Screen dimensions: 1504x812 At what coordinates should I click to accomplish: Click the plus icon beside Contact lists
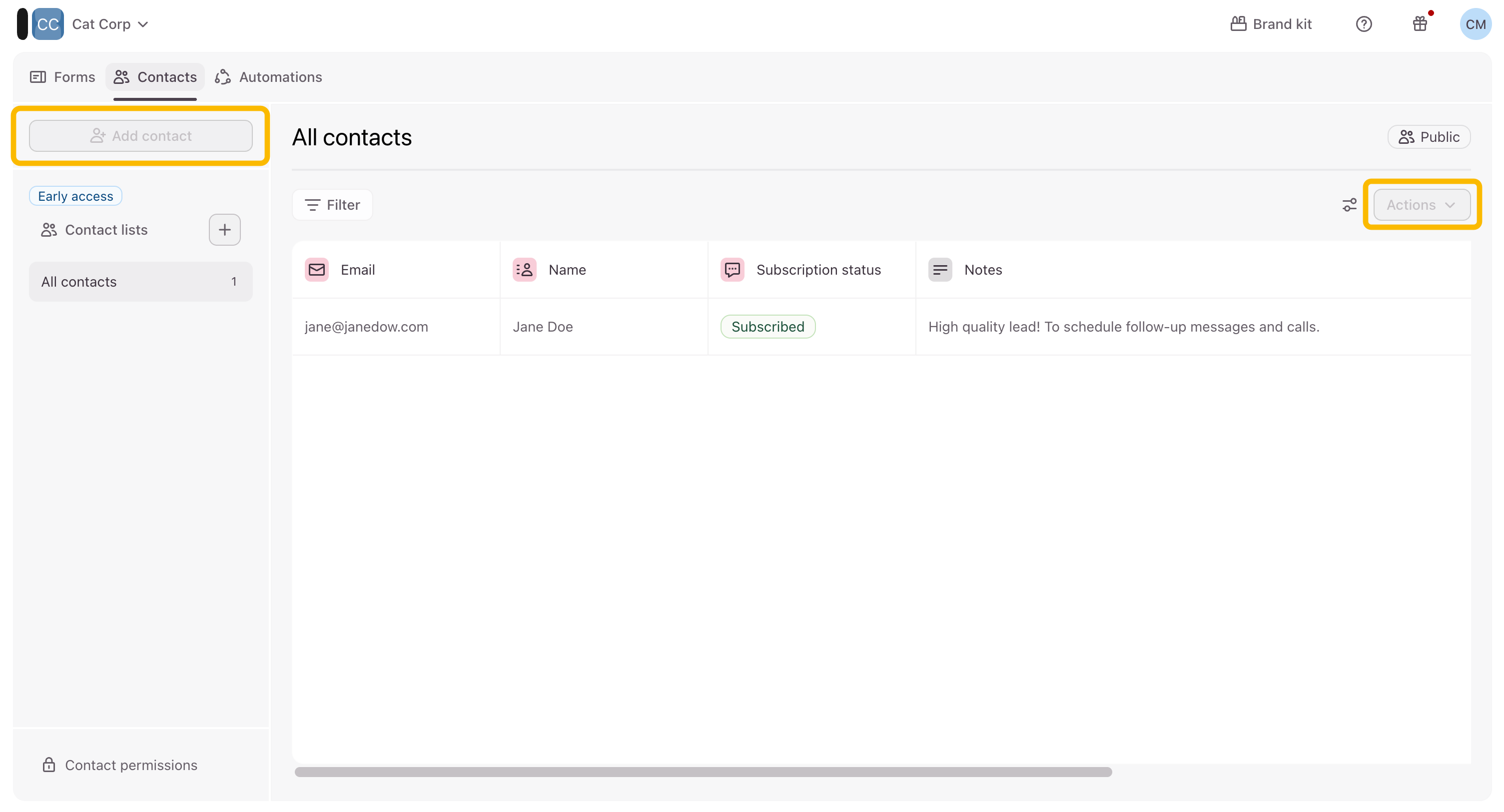[224, 230]
